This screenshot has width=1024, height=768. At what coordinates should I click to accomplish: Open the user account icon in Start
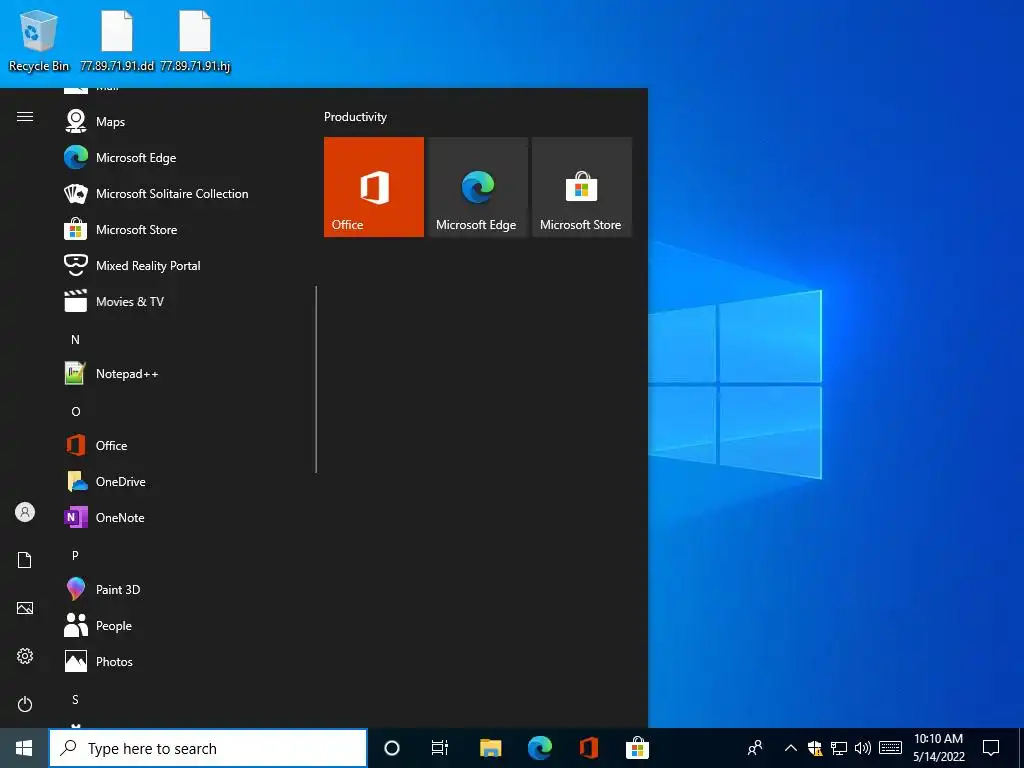point(25,512)
